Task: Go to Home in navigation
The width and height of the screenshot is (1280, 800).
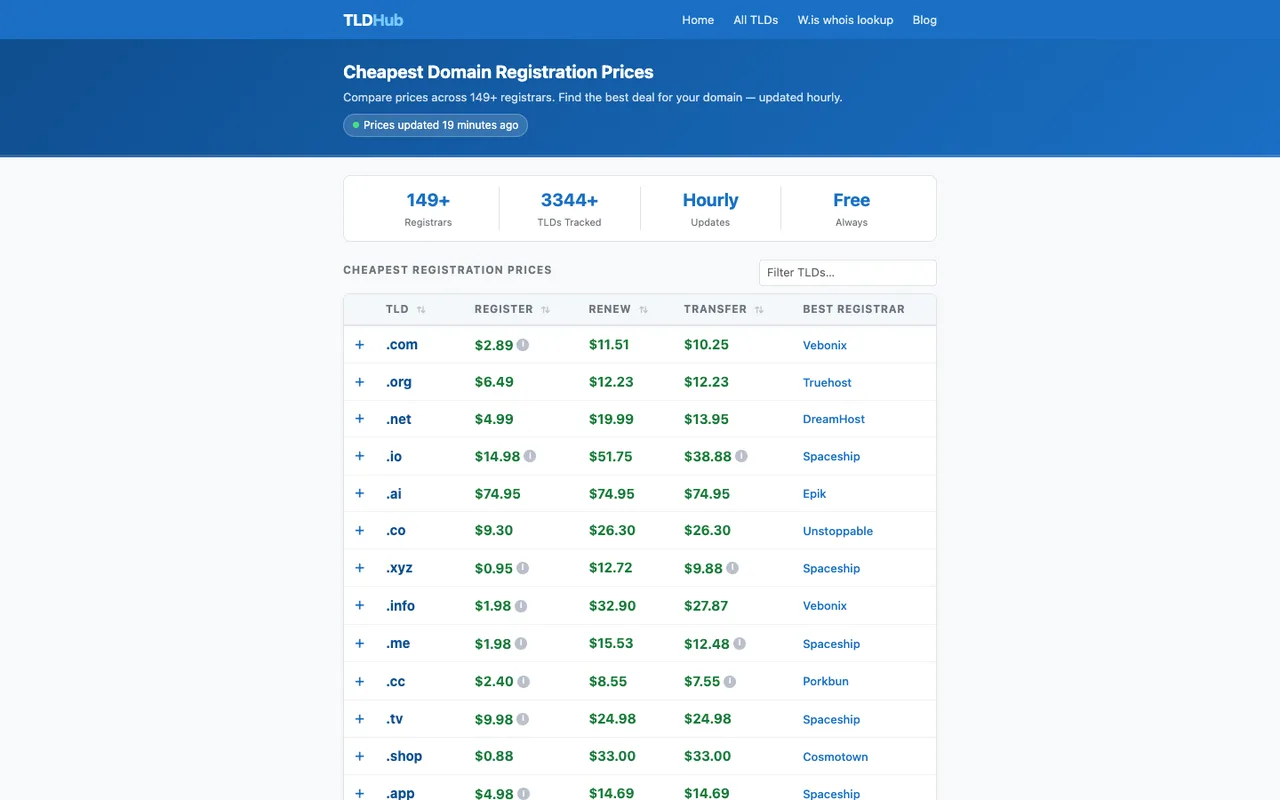Action: pyautogui.click(x=698, y=20)
